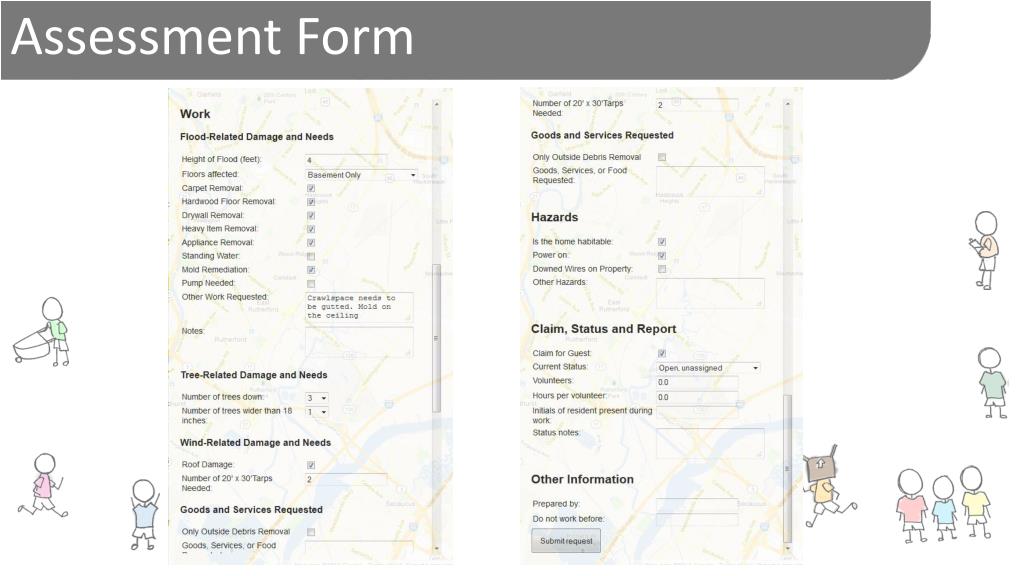This screenshot has width=1024, height=576.
Task: Click scrollbar thumb in the Hazards form
Action: click(788, 468)
